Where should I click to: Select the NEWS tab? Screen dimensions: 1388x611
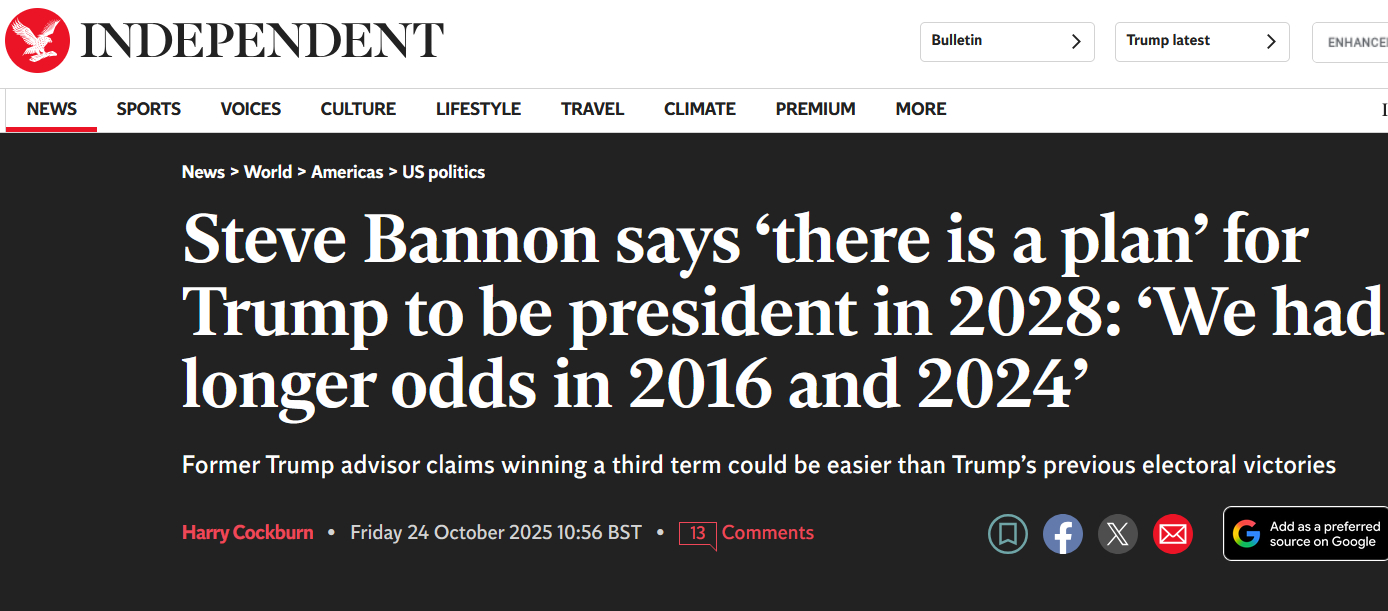pyautogui.click(x=52, y=109)
